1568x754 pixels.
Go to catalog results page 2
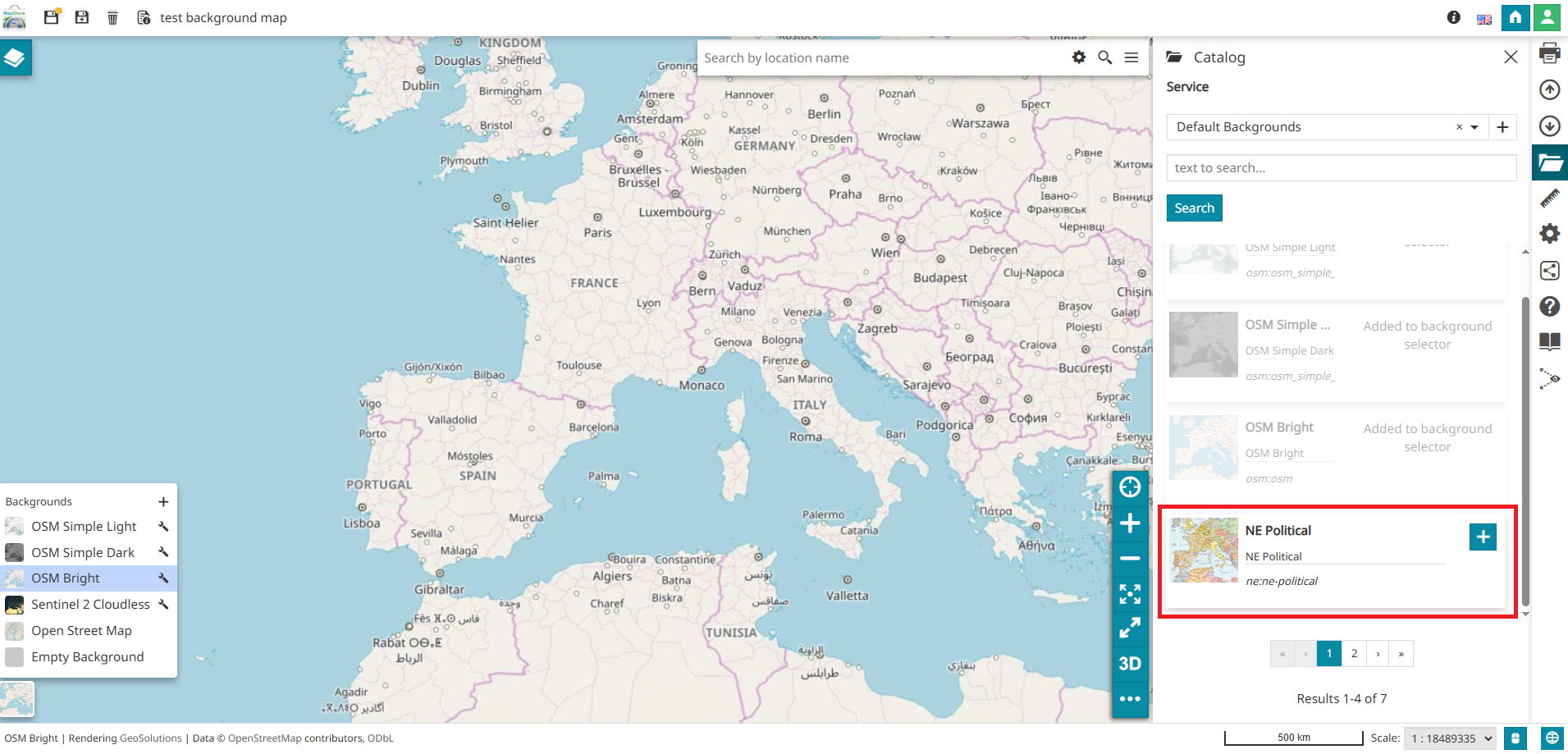1354,654
